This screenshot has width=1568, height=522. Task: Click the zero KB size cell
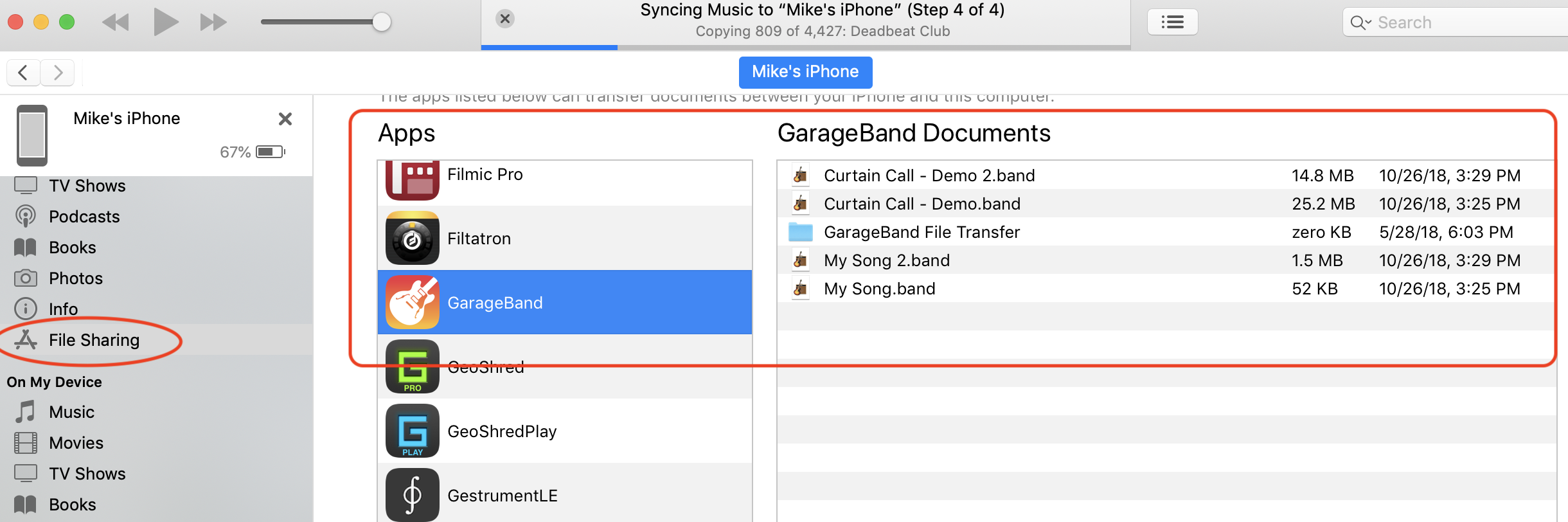coord(1321,232)
